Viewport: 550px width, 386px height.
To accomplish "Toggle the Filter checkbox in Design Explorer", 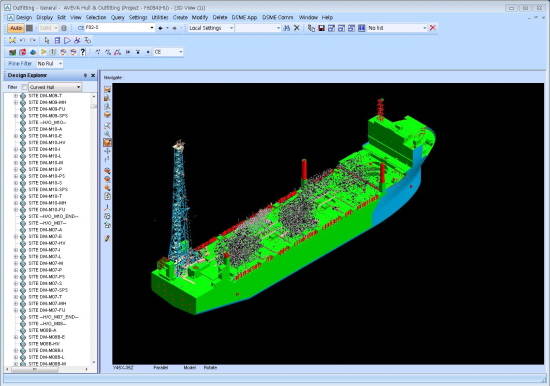I will [x=24, y=87].
